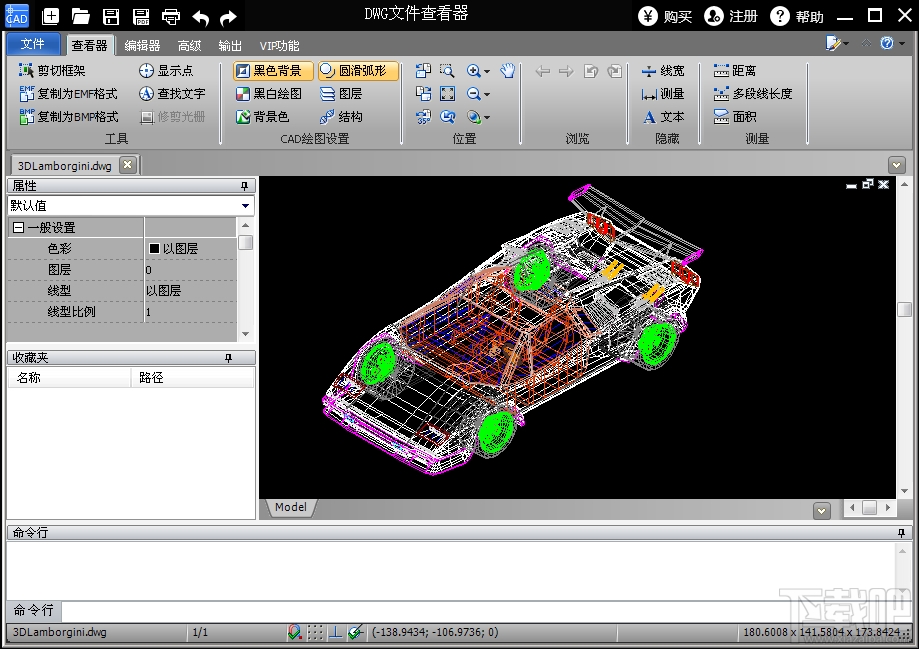This screenshot has width=919, height=649.
Task: Select the Clip Frame (剪切框架) tool
Action: [x=52, y=70]
